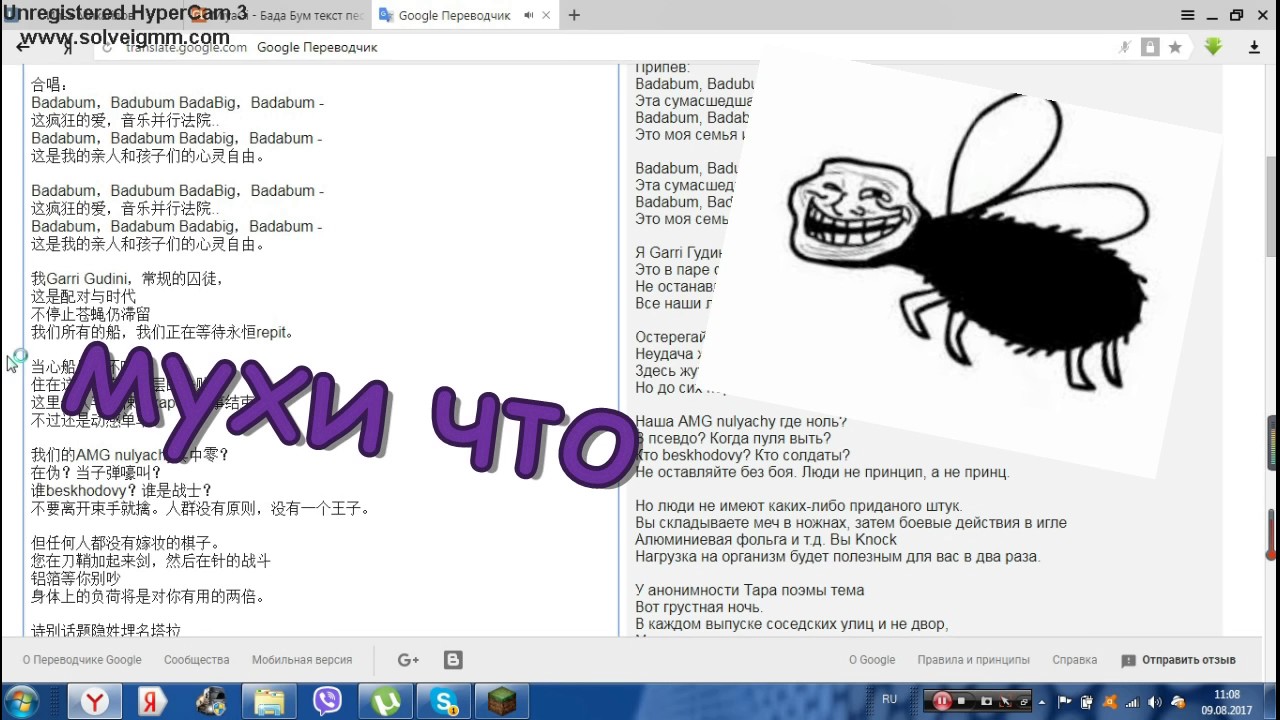Click the text 'Вот грустная ночь.'
This screenshot has width=1280, height=720.
coord(699,607)
